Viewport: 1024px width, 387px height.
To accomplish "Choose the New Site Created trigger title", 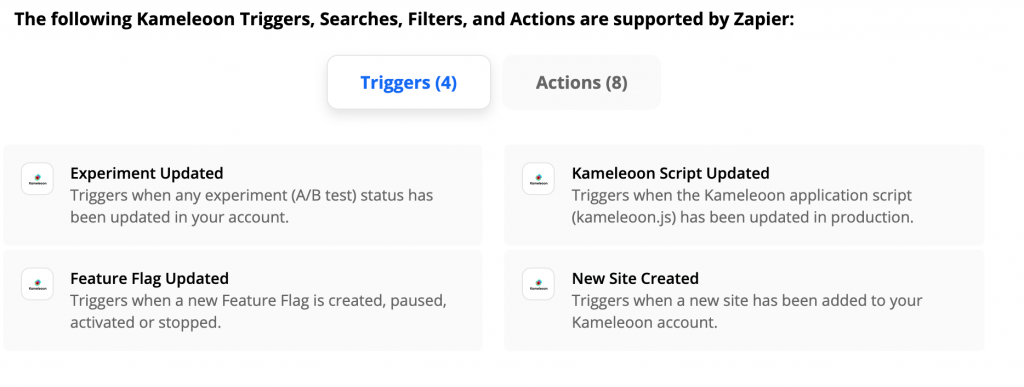I will tap(635, 279).
